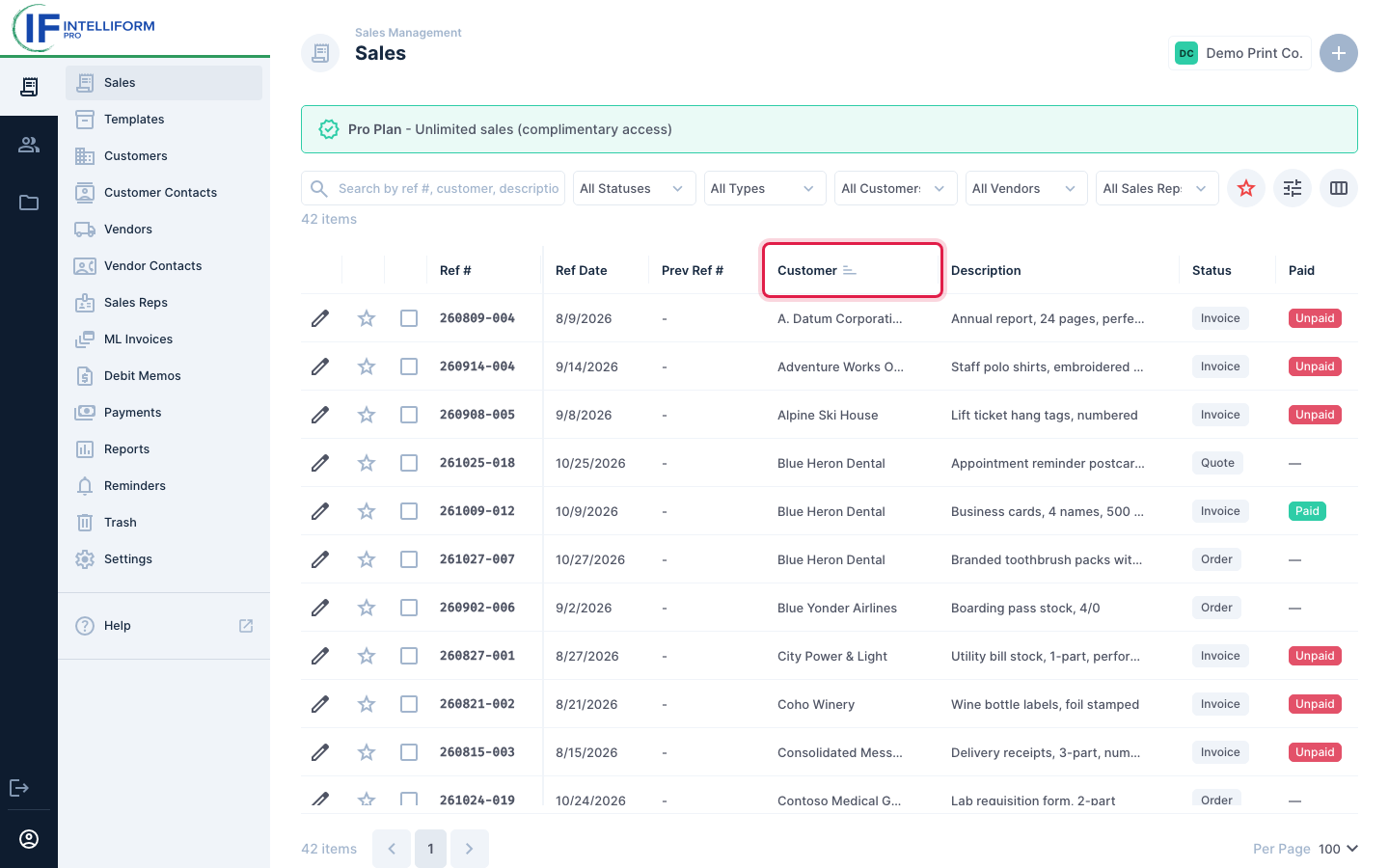Select checkbox for sale 260827-001
This screenshot has height=868, width=1389.
pyautogui.click(x=409, y=656)
